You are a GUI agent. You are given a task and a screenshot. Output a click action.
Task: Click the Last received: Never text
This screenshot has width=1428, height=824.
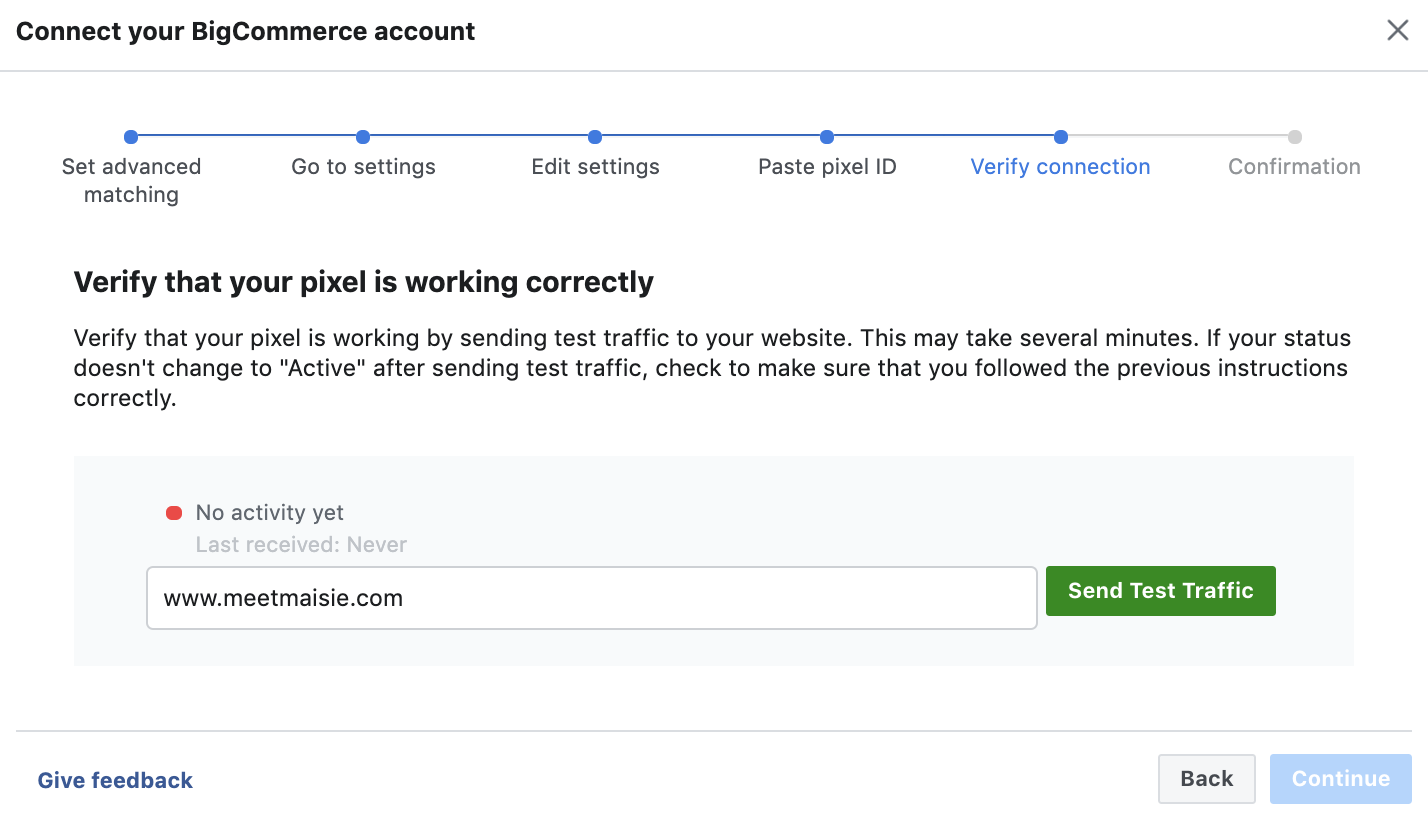[301, 545]
